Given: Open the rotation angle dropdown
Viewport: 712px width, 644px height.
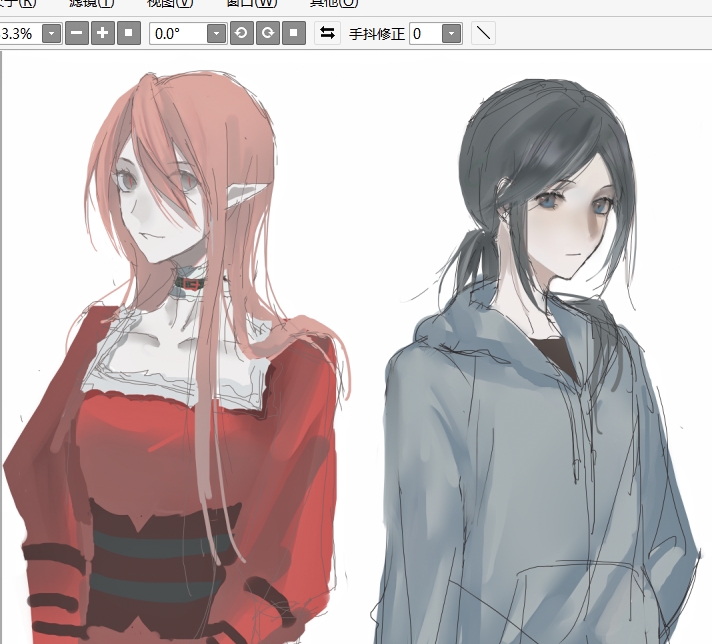Looking at the screenshot, I should click(x=216, y=34).
